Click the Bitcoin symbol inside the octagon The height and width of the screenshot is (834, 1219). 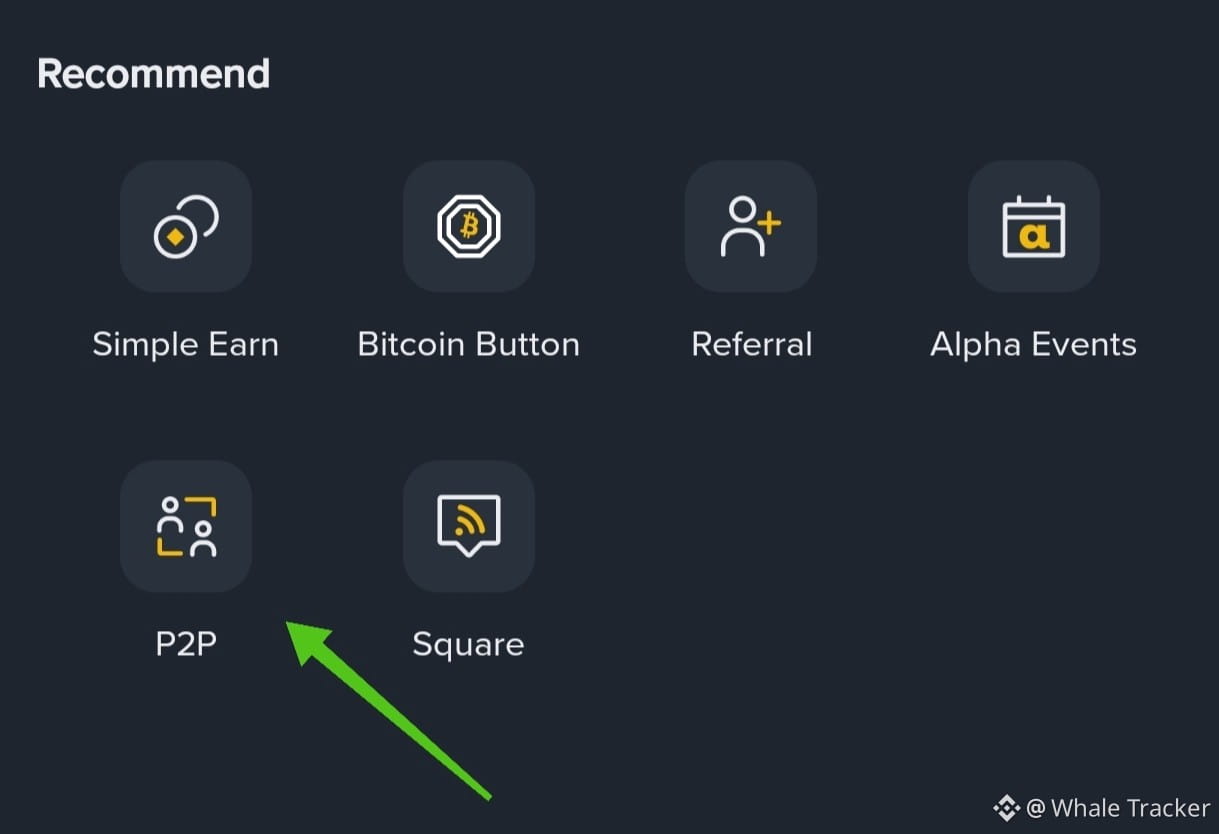[x=469, y=227]
